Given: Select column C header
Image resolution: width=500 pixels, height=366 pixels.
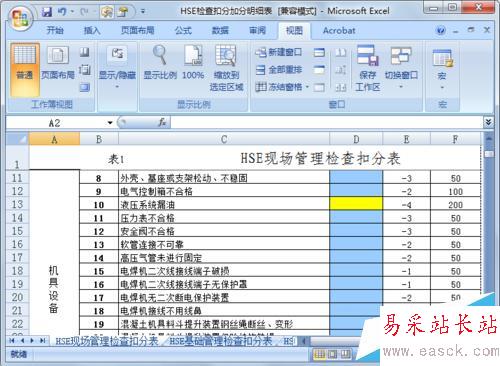Looking at the screenshot, I should tap(224, 139).
